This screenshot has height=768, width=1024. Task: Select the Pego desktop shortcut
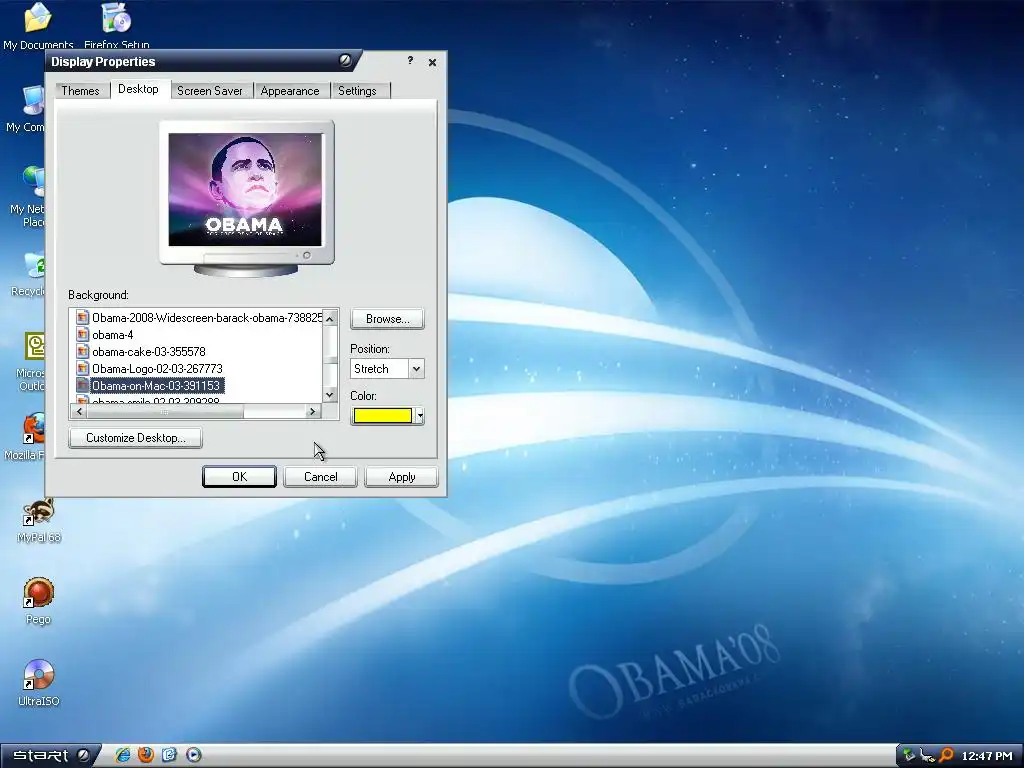click(39, 601)
